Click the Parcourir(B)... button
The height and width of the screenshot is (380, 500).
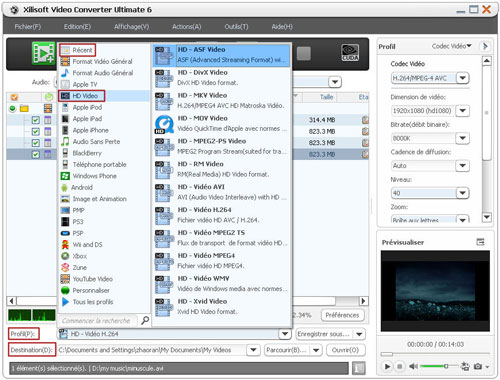click(286, 350)
